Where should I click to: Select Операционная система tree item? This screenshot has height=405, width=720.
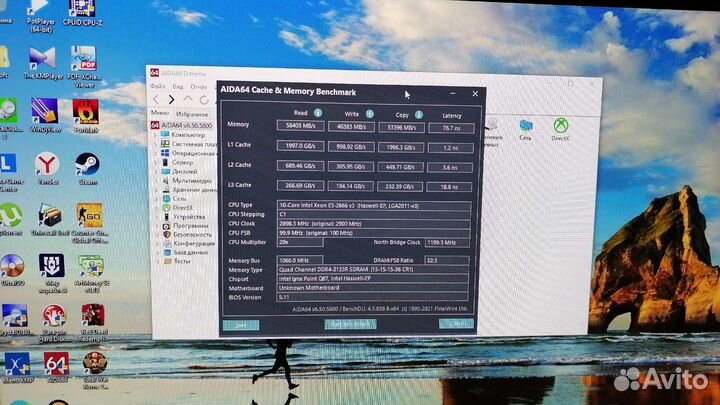coord(188,153)
